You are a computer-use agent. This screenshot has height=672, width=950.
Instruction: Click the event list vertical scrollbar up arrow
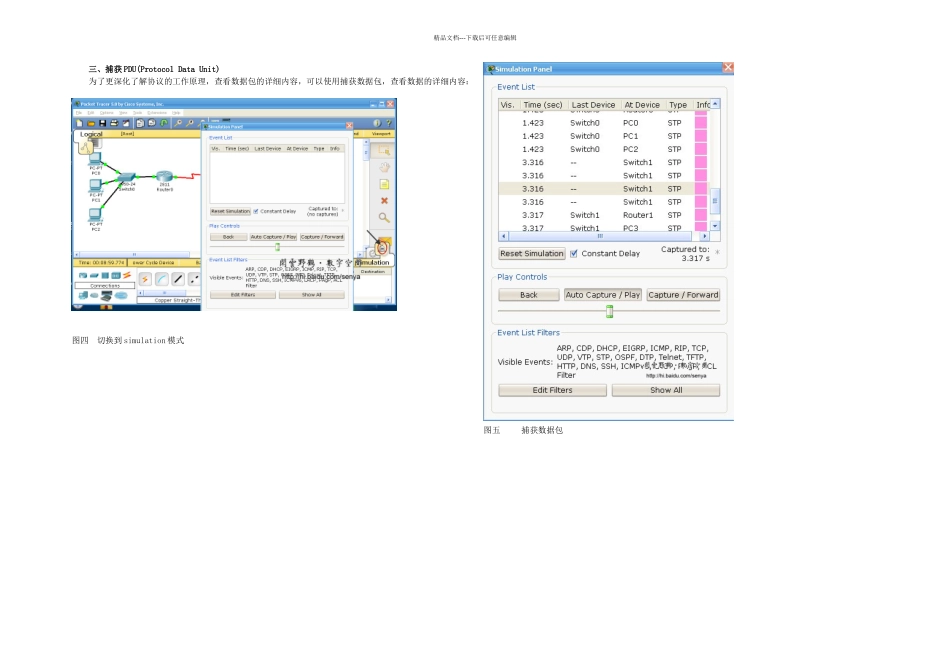[x=716, y=104]
